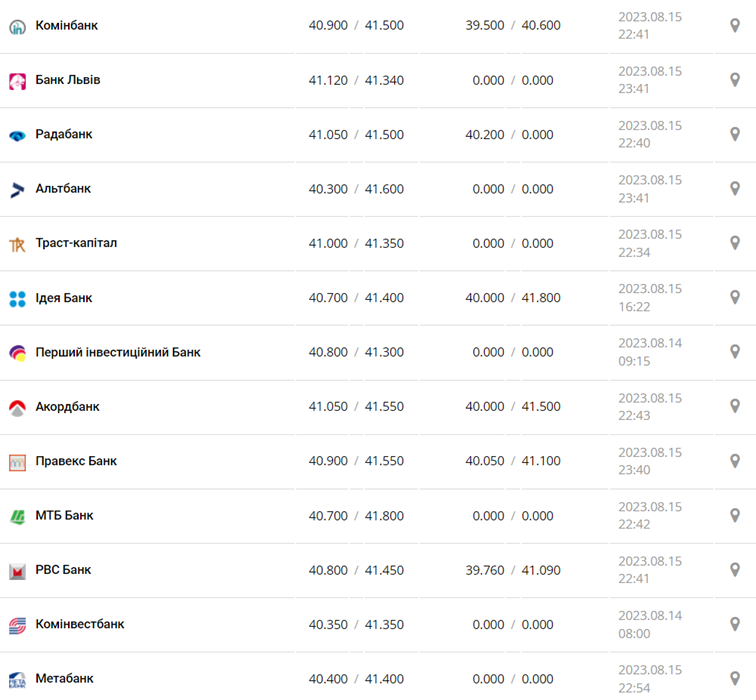Click the Правекс Банк name
This screenshot has width=756, height=700.
(76, 461)
